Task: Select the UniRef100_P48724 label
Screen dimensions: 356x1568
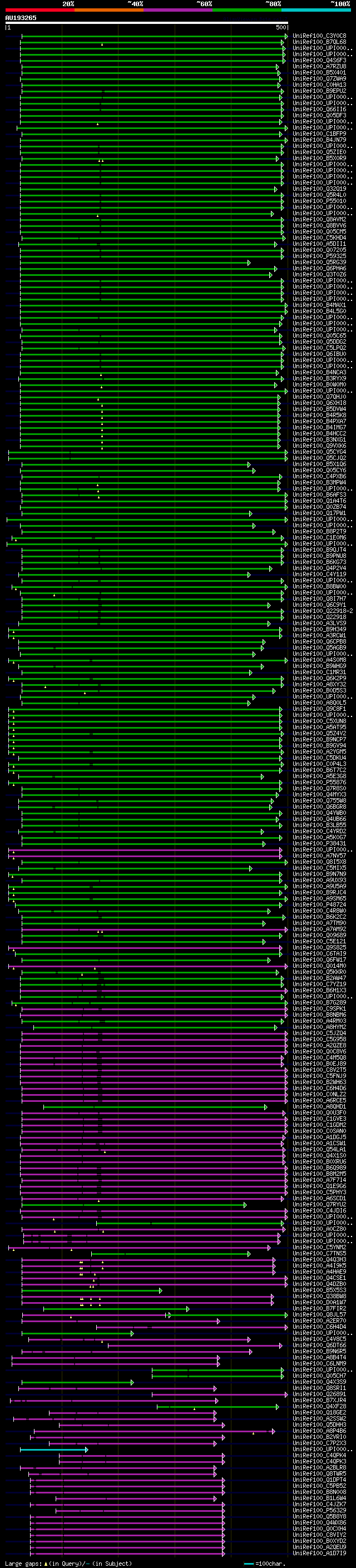Action: tap(319, 905)
